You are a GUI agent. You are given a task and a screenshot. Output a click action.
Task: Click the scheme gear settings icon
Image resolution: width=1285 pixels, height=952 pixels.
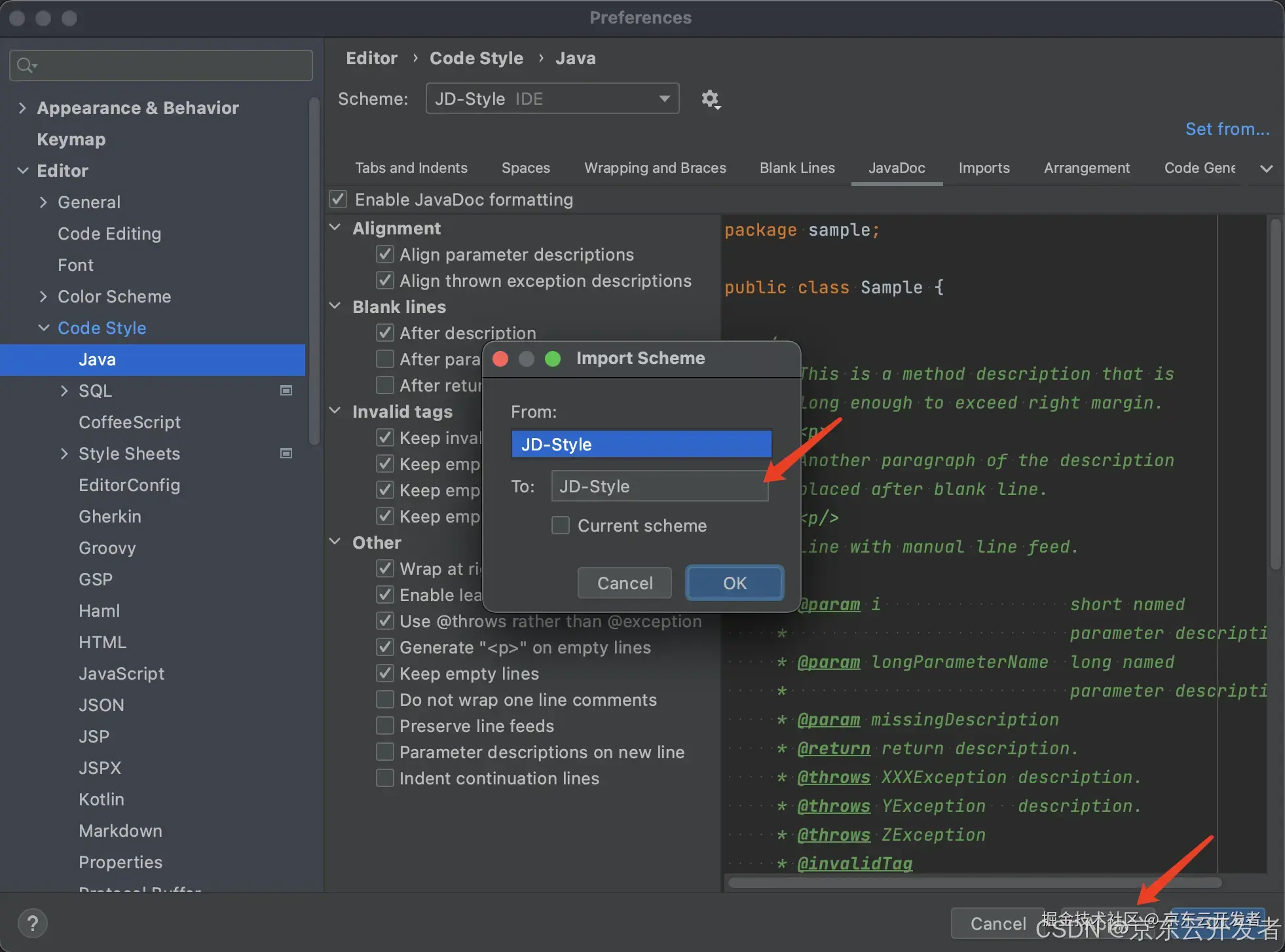coord(710,99)
